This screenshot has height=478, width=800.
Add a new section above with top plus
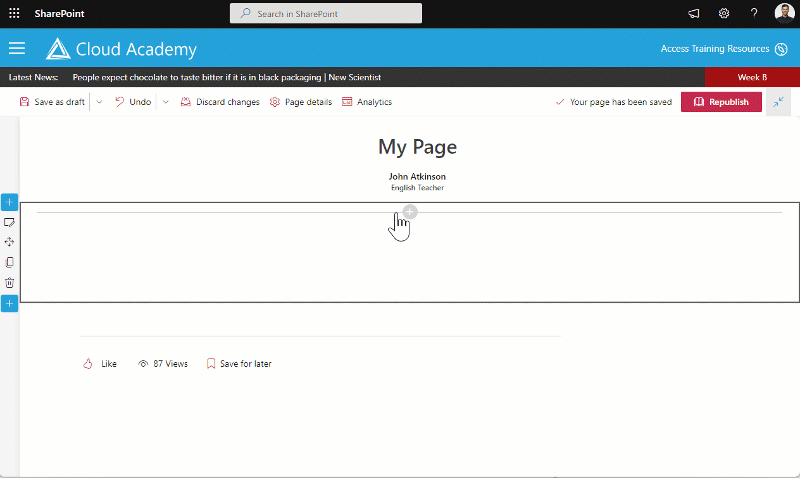pos(9,203)
